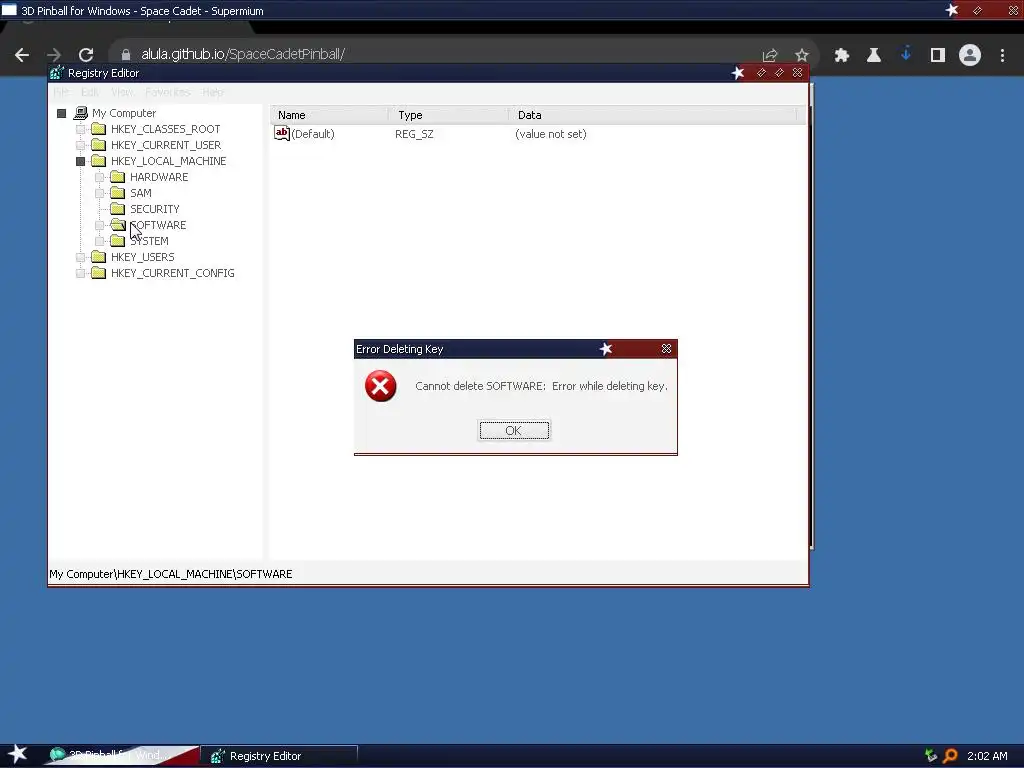Click the alula.github.io address bar URL
Image resolution: width=1024 pixels, height=768 pixels.
click(x=243, y=54)
